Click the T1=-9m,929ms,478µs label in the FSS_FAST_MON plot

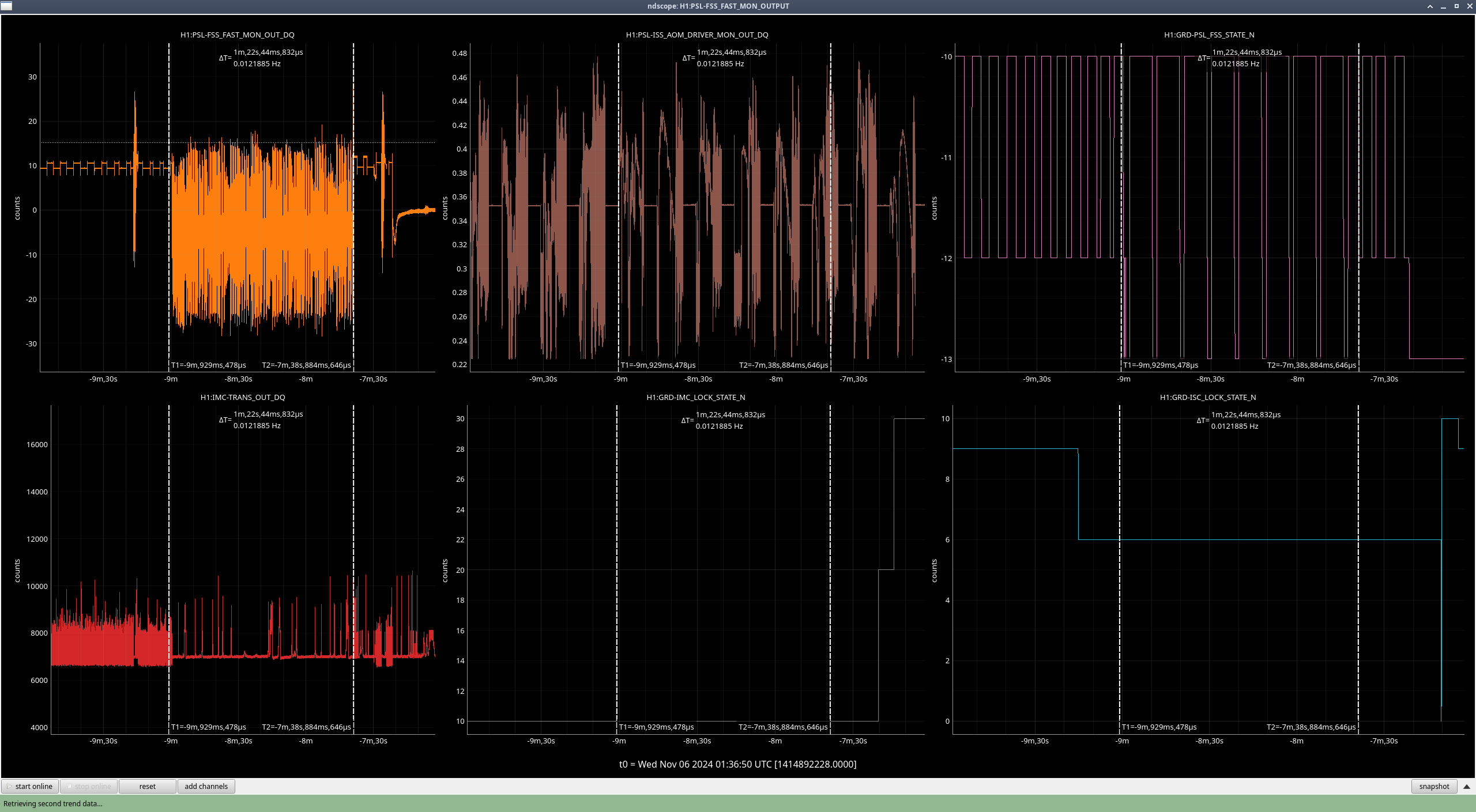(x=209, y=365)
